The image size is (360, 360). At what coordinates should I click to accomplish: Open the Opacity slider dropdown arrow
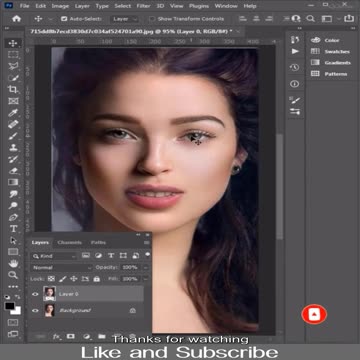[146, 267]
